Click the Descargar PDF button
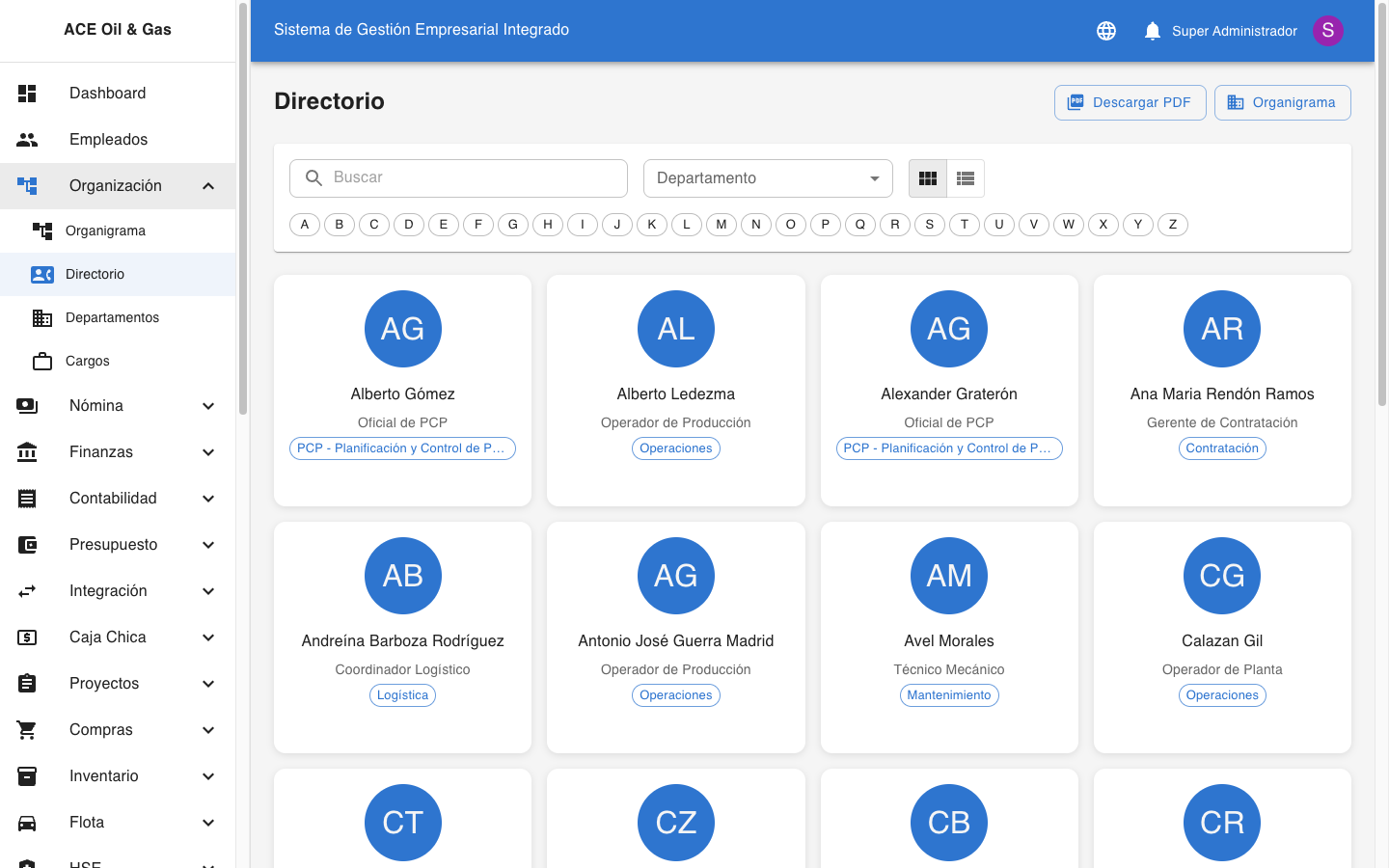Image resolution: width=1389 pixels, height=868 pixels. pyautogui.click(x=1130, y=103)
